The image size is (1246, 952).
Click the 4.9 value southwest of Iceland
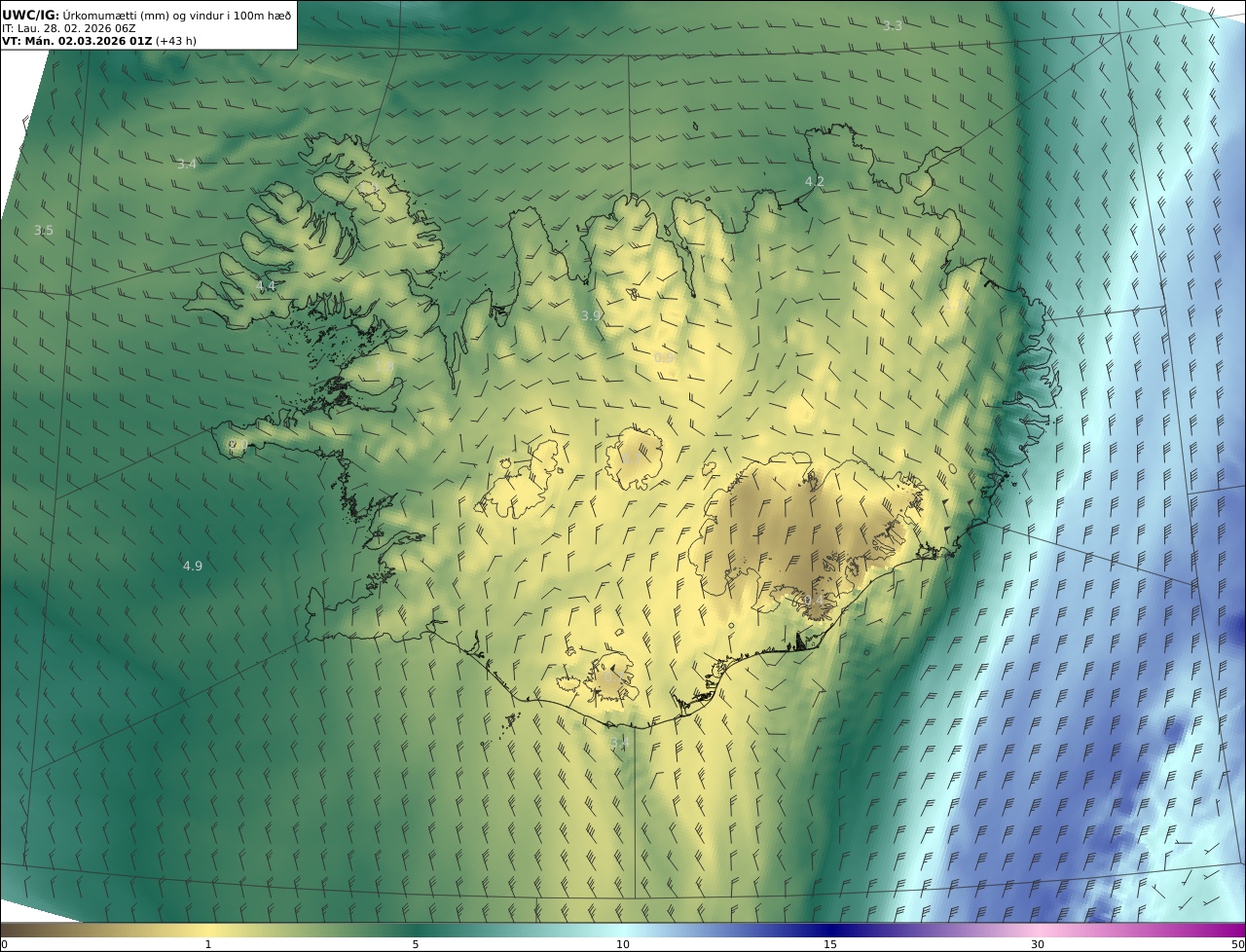193,566
